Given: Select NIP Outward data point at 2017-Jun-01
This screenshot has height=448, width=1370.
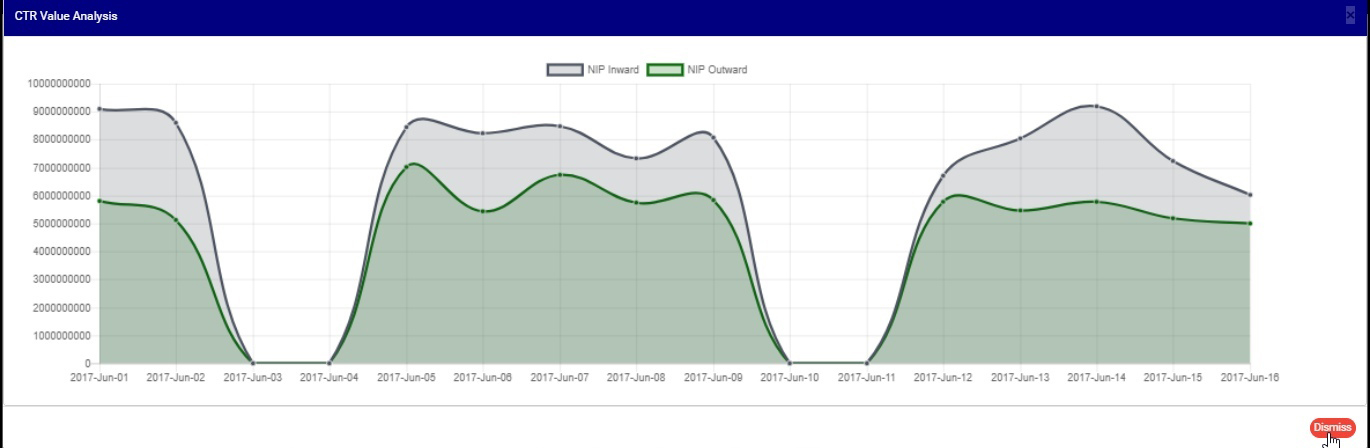Looking at the screenshot, I should click(99, 201).
